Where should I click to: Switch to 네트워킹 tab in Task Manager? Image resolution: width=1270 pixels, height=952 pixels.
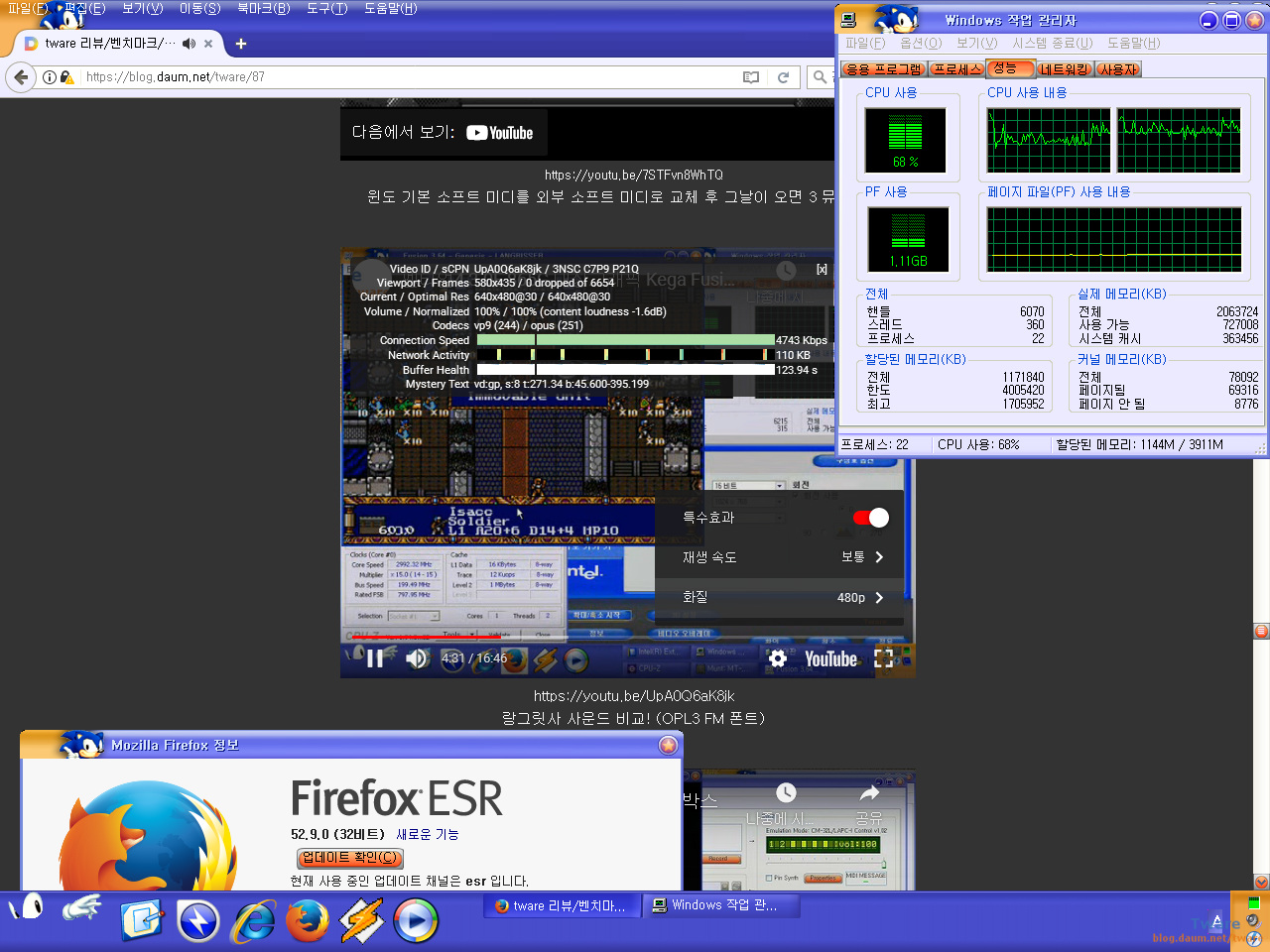[1066, 68]
